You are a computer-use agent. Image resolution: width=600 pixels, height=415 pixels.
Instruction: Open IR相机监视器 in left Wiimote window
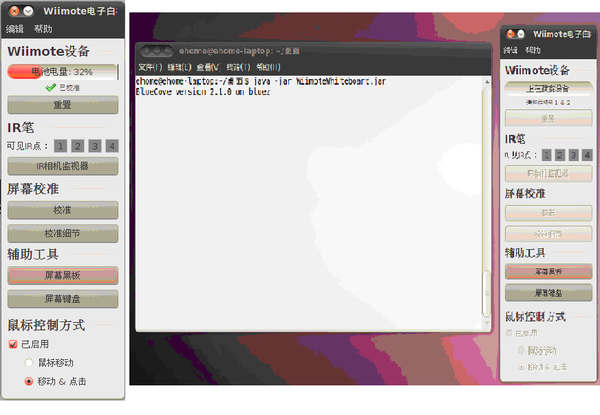point(63,166)
